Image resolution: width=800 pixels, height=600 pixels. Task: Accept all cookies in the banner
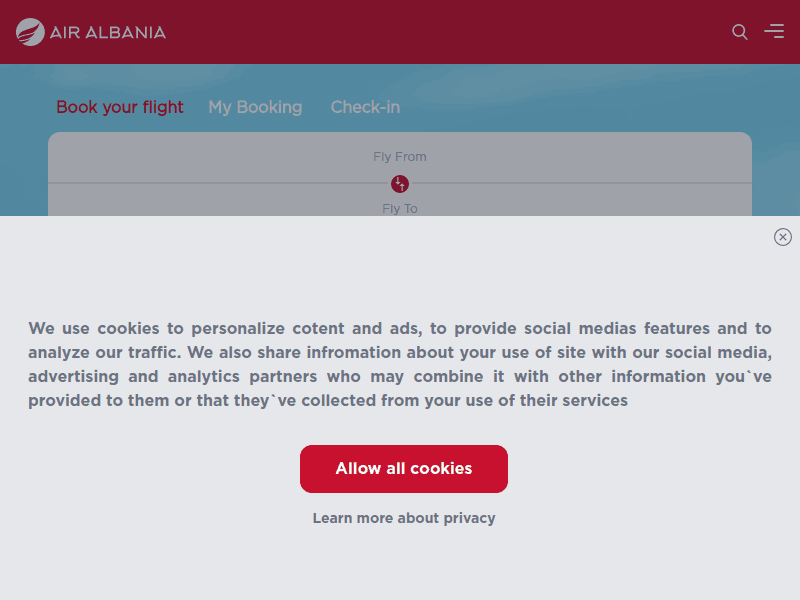[403, 468]
